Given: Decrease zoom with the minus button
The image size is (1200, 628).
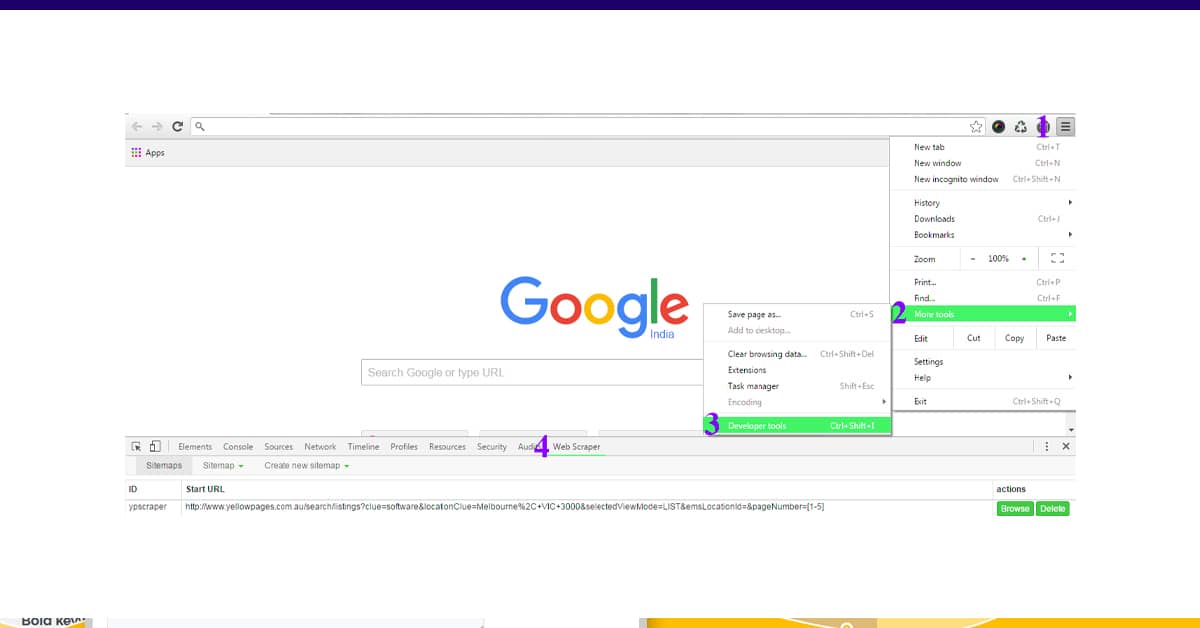Looking at the screenshot, I should [972, 259].
